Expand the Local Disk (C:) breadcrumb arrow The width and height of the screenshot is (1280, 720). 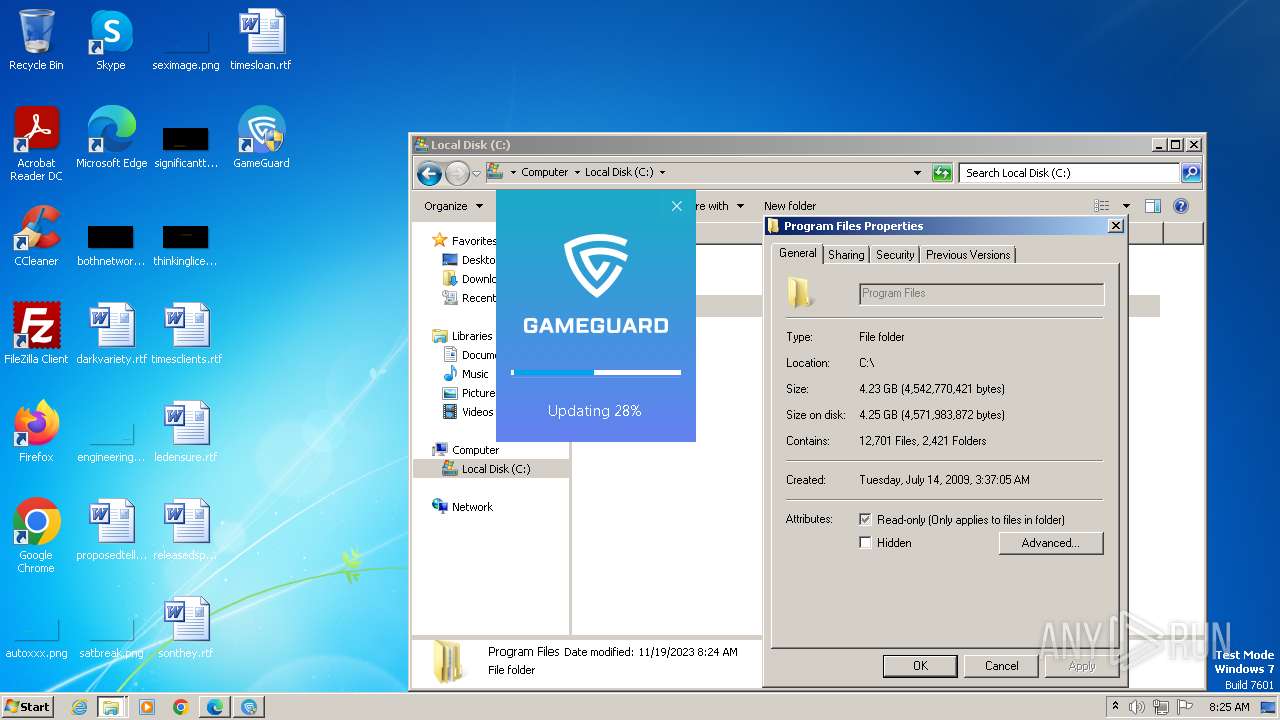(662, 173)
